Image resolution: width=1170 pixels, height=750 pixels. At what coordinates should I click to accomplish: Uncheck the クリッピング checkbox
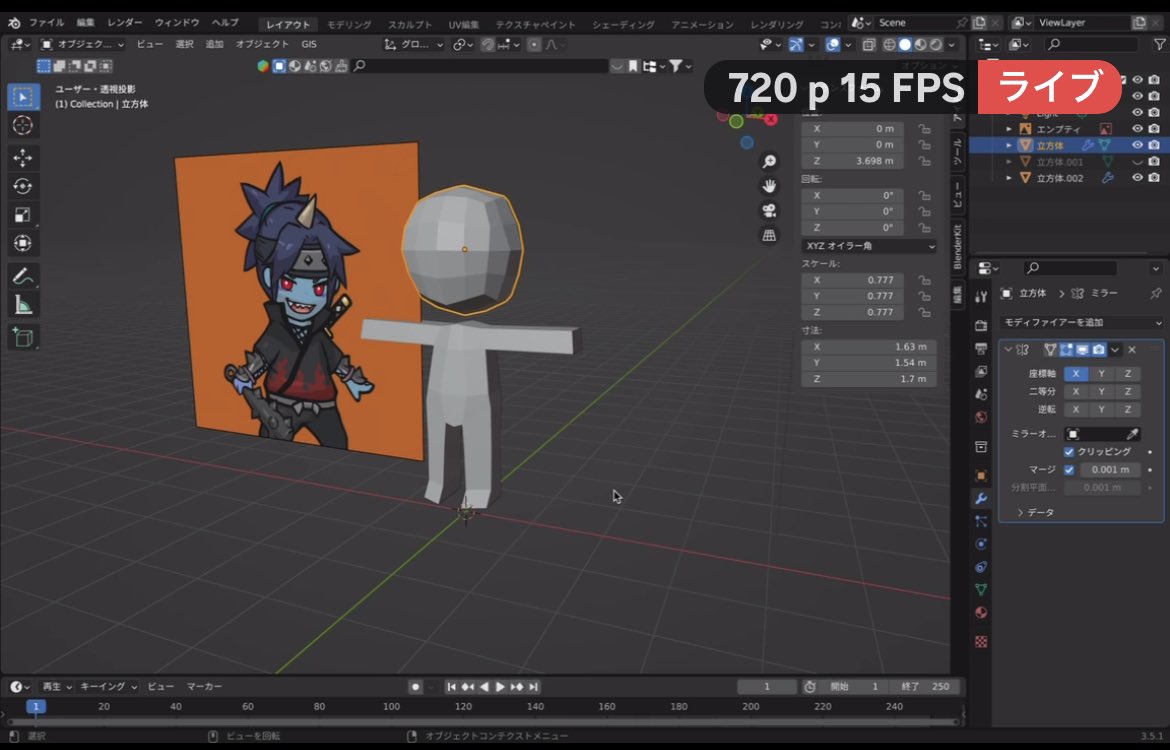click(x=1069, y=451)
